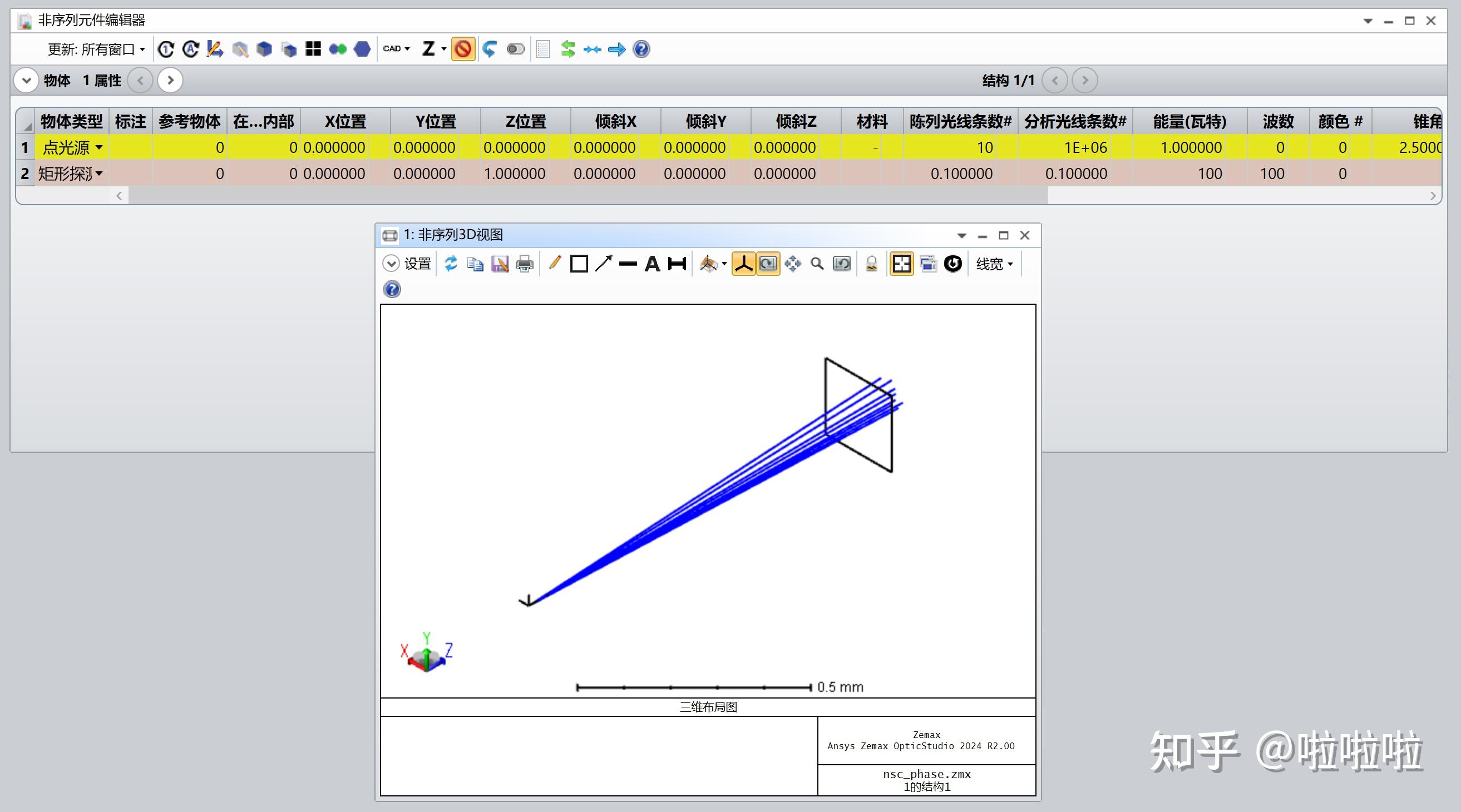Image resolution: width=1461 pixels, height=812 pixels.
Task: Copy the 3D layout view to clipboard
Action: coord(475,264)
